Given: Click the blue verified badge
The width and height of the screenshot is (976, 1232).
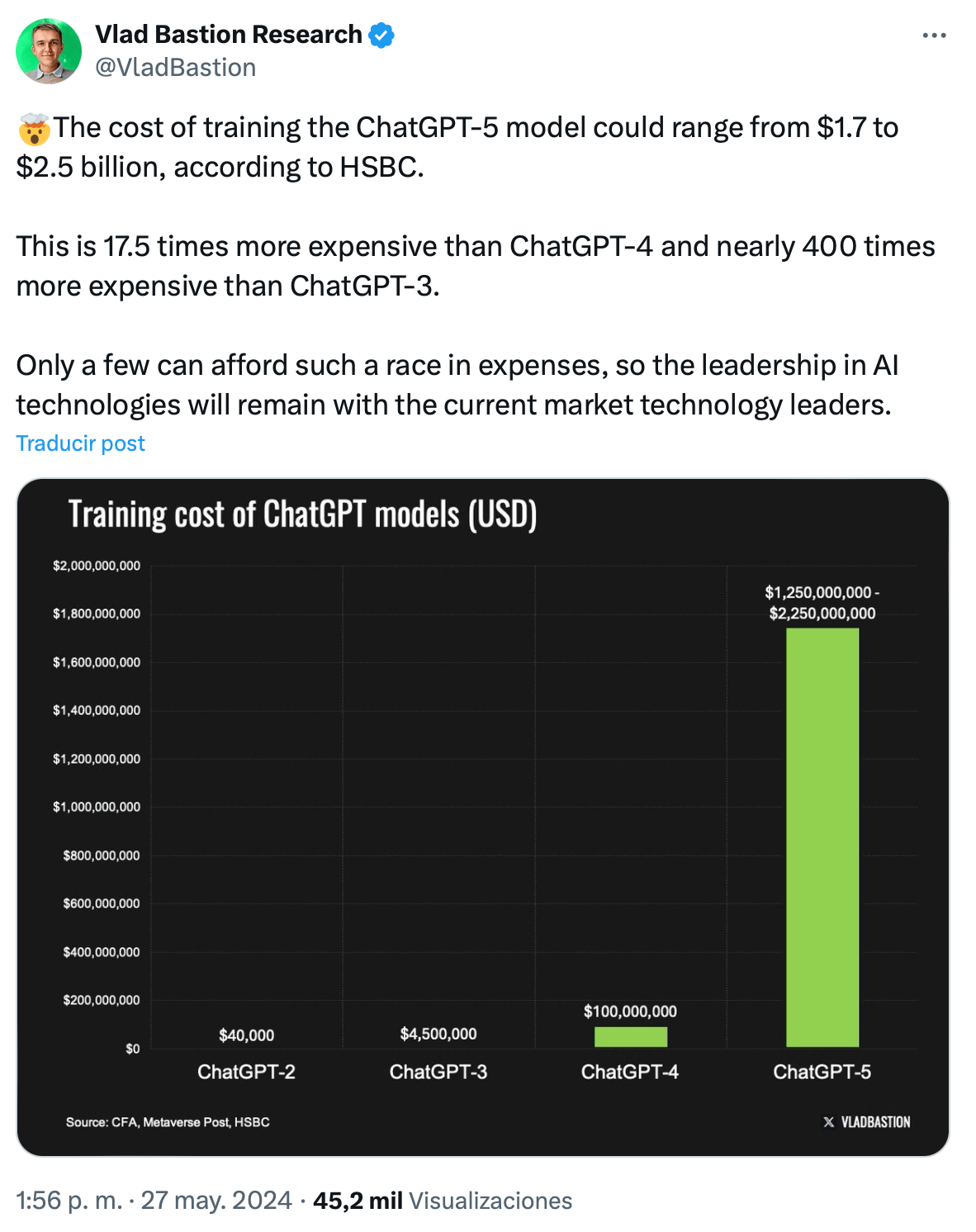Looking at the screenshot, I should 381,36.
